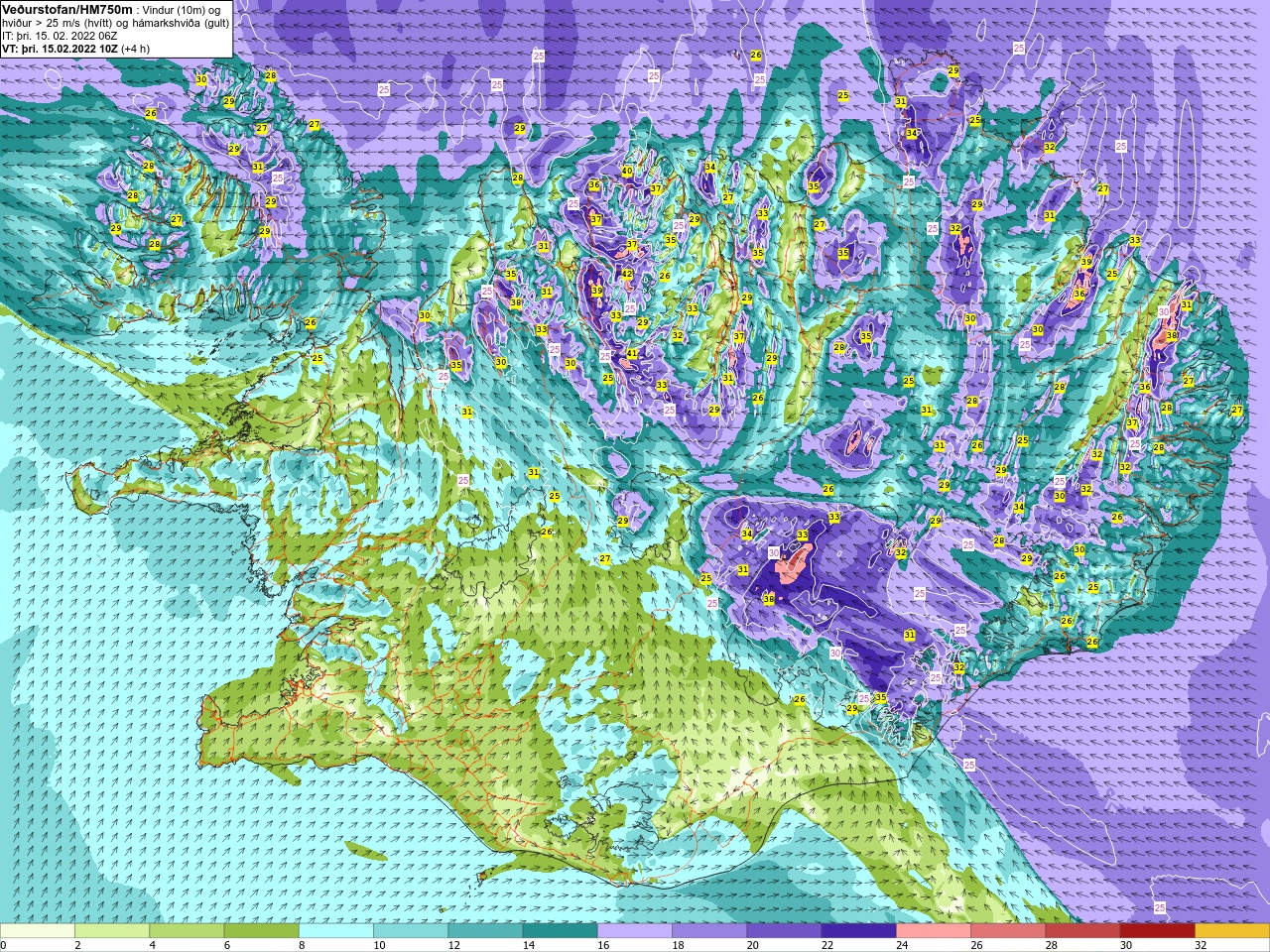Select the '12' tick label on color scale
This screenshot has width=1270, height=952.
click(x=453, y=945)
